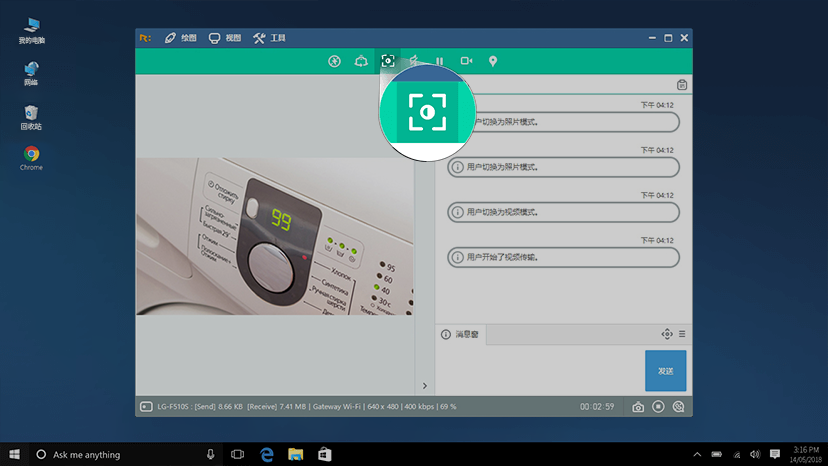Open the hamburger list menu by message tab
The width and height of the screenshot is (828, 466).
click(x=682, y=334)
